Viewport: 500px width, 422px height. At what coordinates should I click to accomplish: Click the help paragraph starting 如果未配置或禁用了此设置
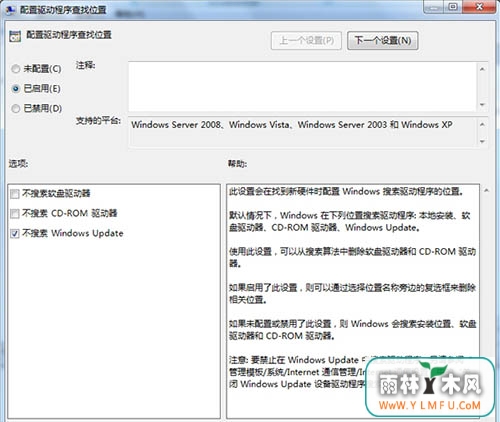pyautogui.click(x=352, y=330)
